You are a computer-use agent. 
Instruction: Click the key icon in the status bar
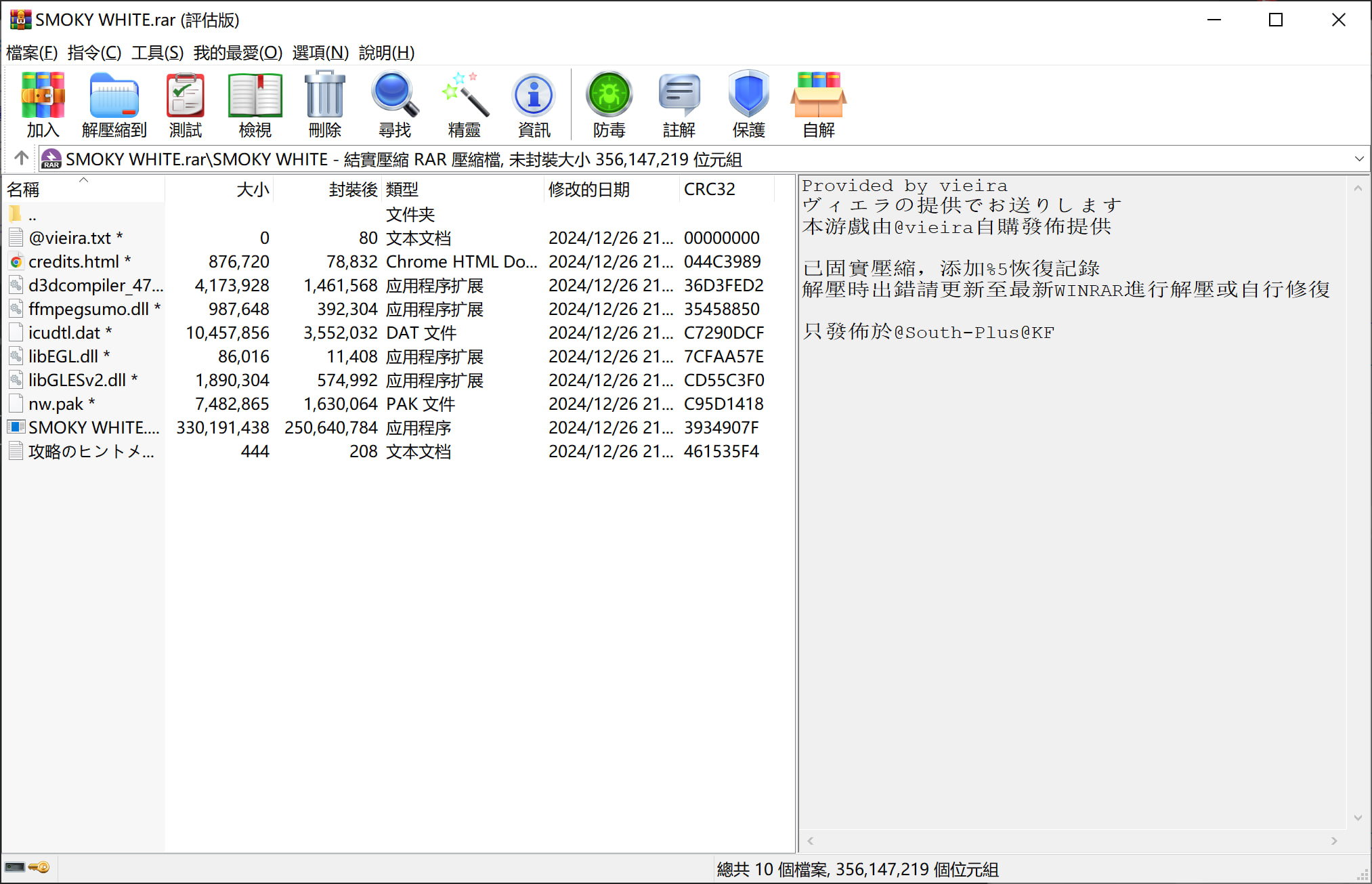click(39, 867)
